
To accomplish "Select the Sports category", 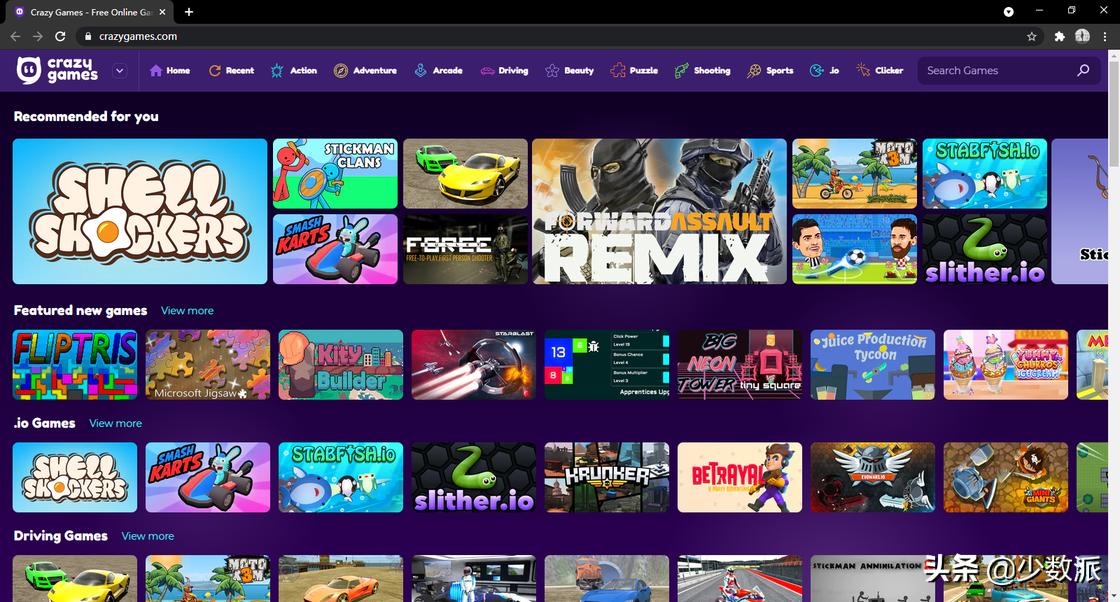I will coord(770,71).
